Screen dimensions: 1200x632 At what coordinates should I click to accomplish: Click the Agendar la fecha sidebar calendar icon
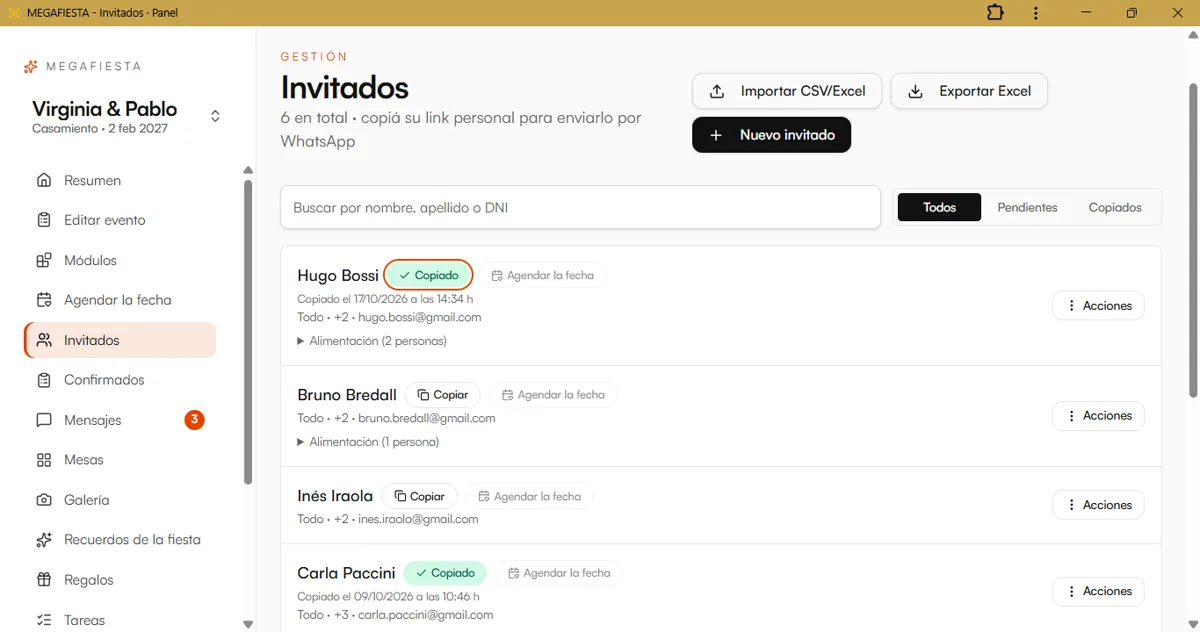coord(44,300)
